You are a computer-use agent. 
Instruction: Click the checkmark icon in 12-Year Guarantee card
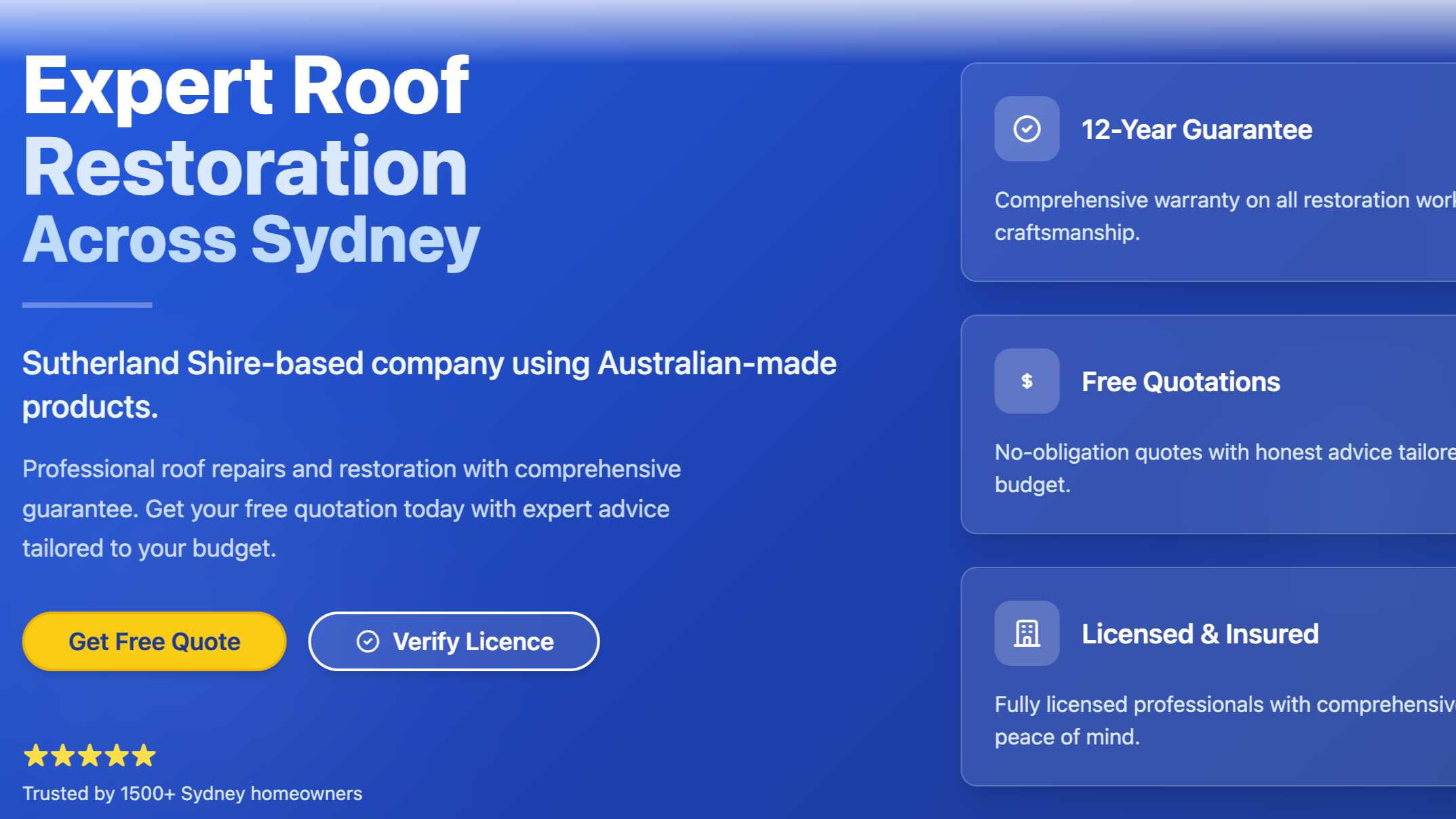(x=1027, y=129)
